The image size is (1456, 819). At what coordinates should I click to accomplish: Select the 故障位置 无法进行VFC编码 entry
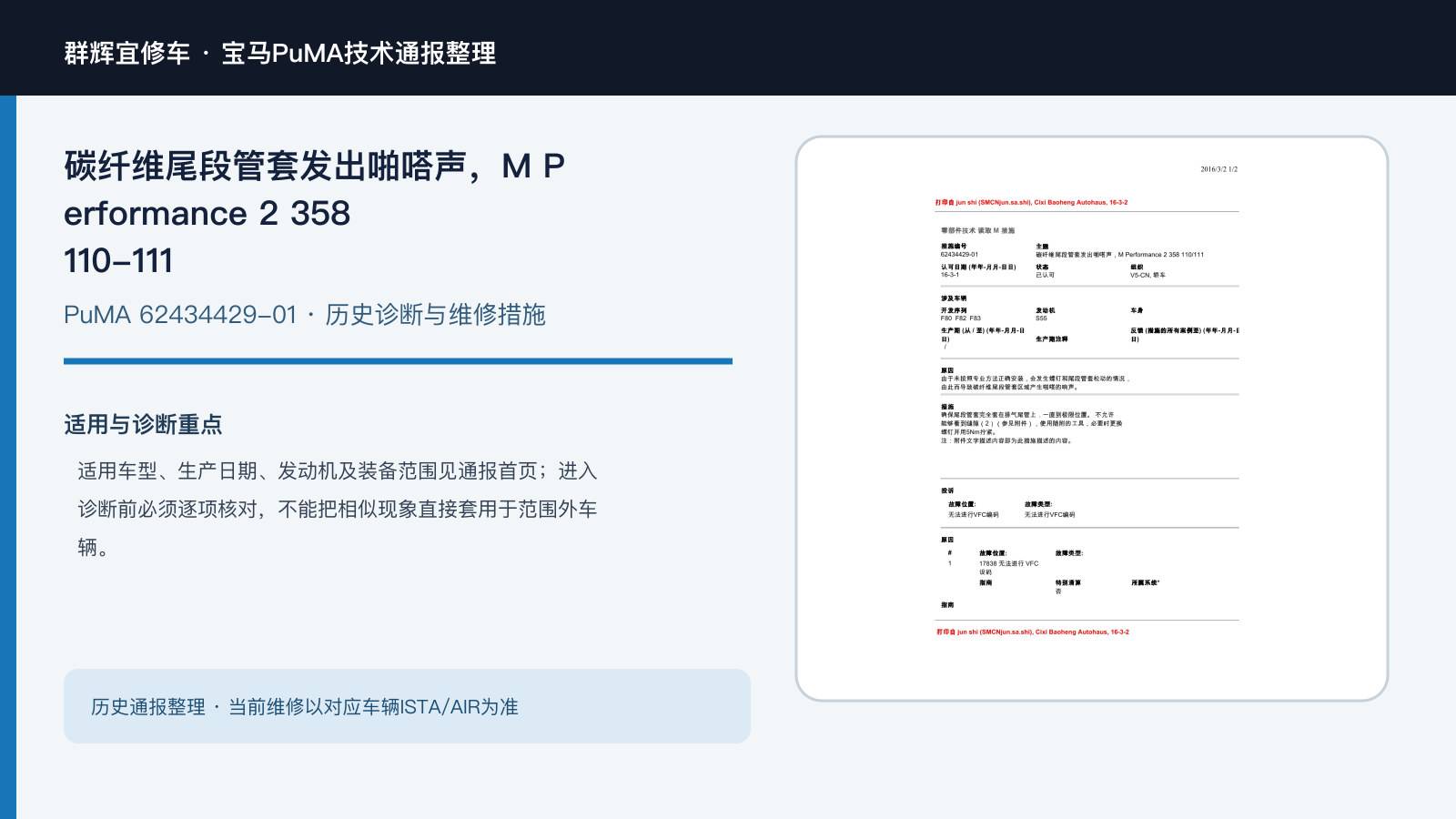pos(973,510)
